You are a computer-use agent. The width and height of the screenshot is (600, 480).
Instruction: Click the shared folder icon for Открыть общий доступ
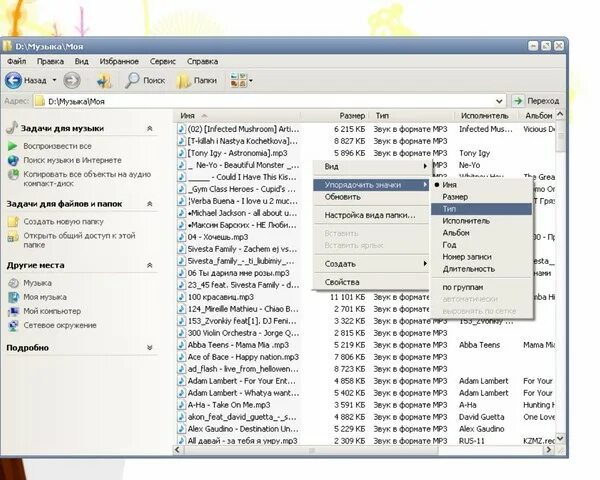tap(13, 238)
